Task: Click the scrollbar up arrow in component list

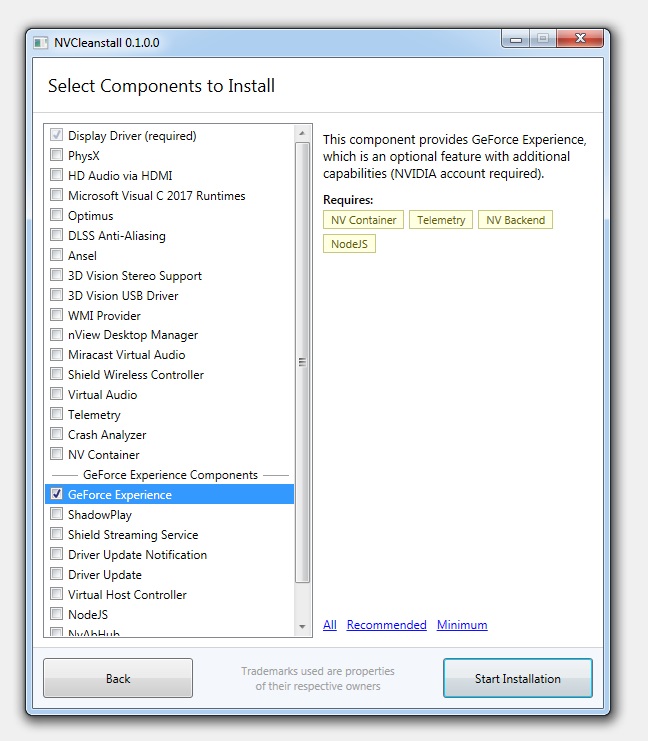Action: tap(302, 134)
